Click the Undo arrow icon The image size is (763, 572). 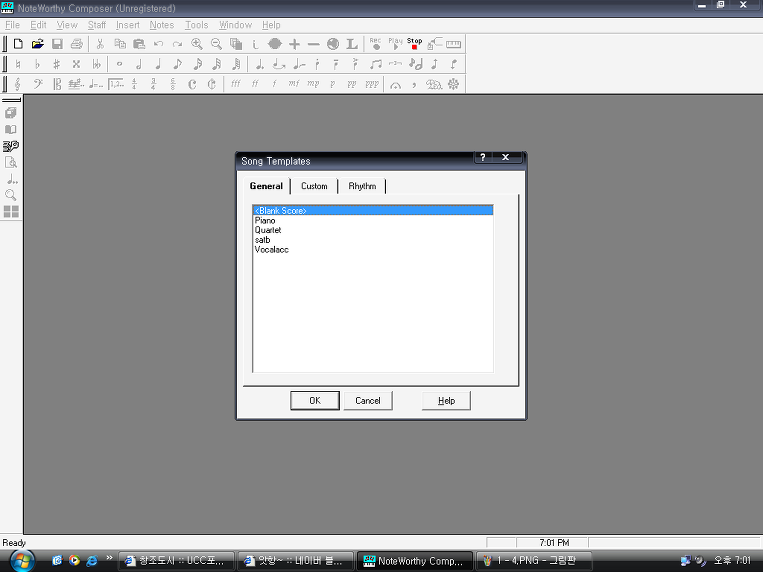pyautogui.click(x=158, y=44)
